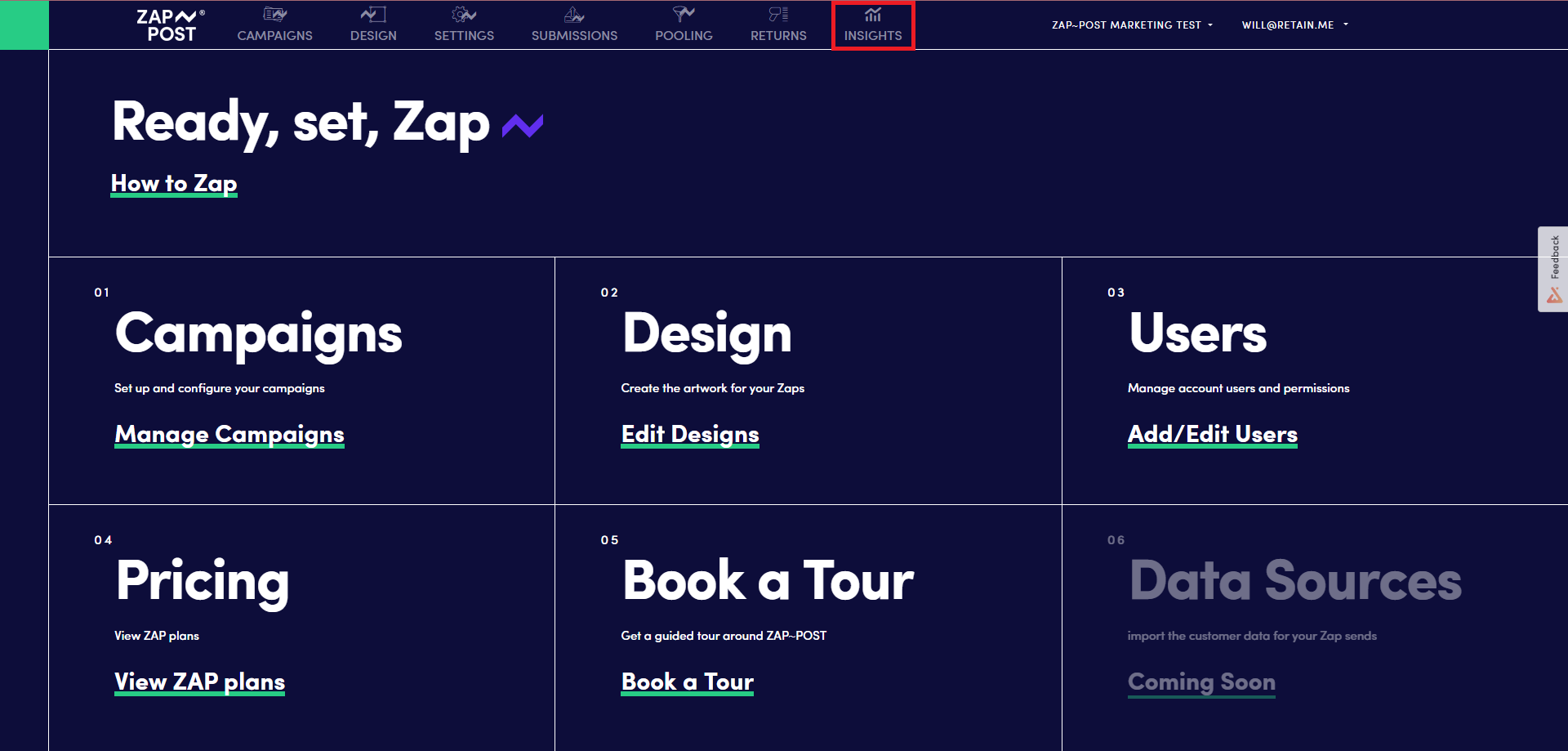
Task: Click the Edit Designs link
Action: click(690, 434)
